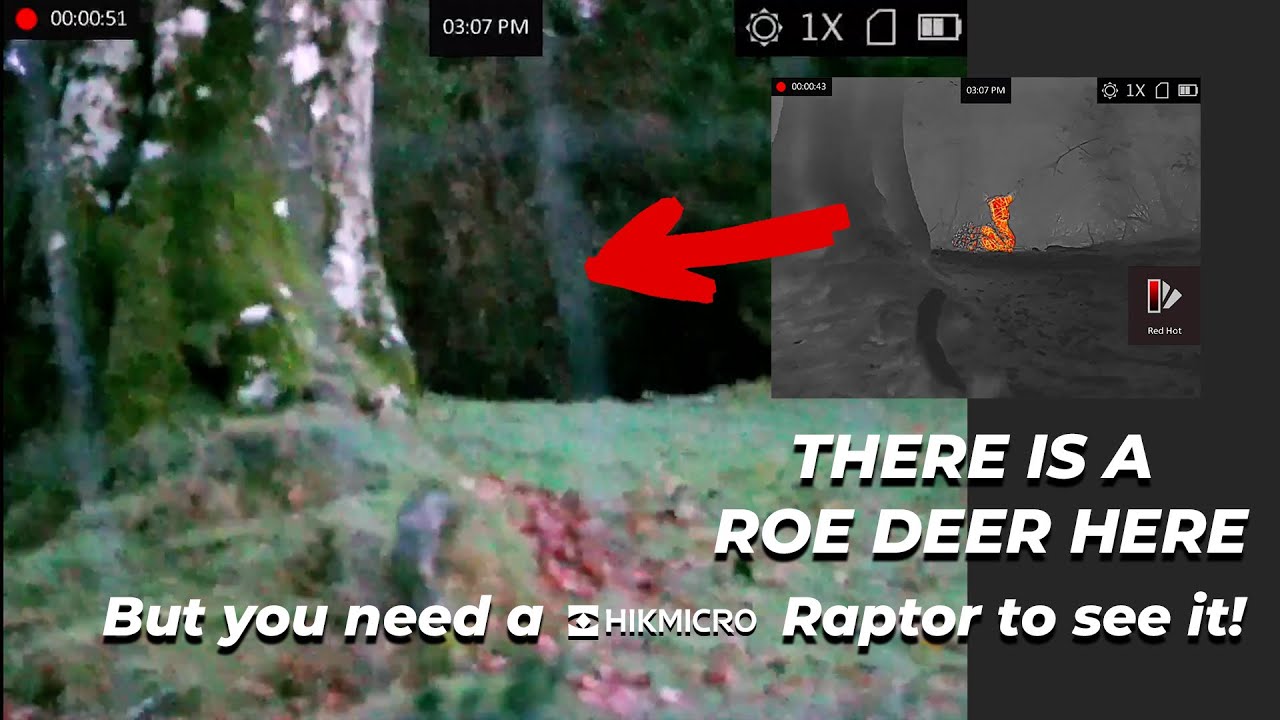Click the 00:00:43 timer in thermal inset

point(808,88)
